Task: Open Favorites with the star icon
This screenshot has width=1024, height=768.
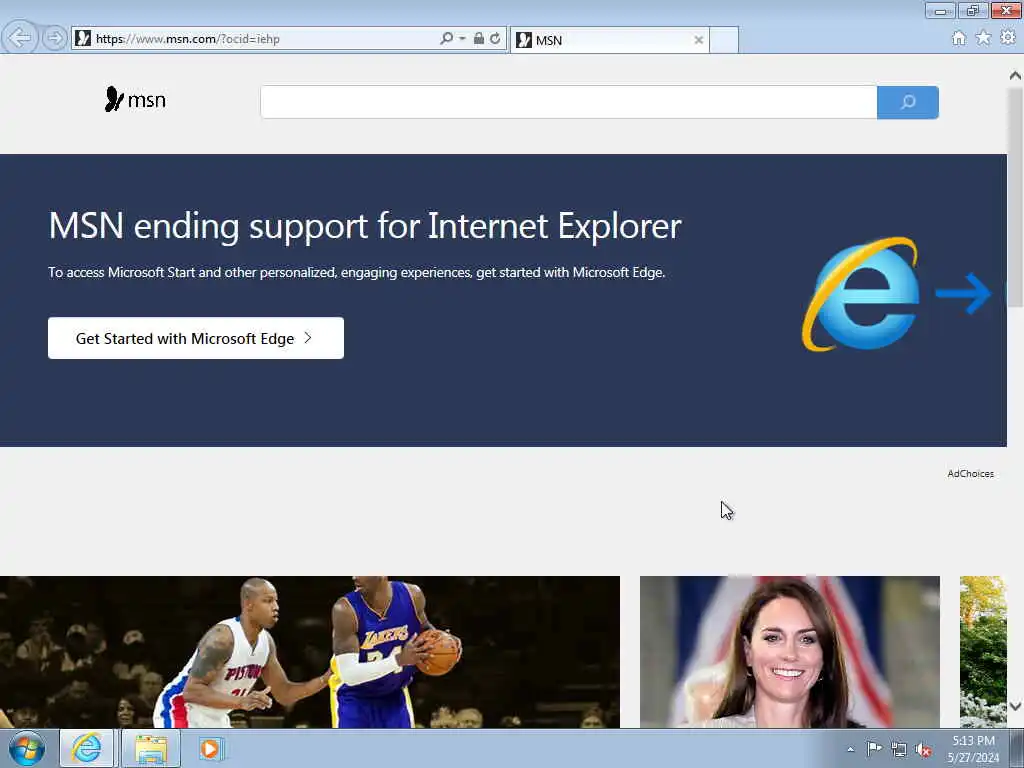Action: [983, 38]
